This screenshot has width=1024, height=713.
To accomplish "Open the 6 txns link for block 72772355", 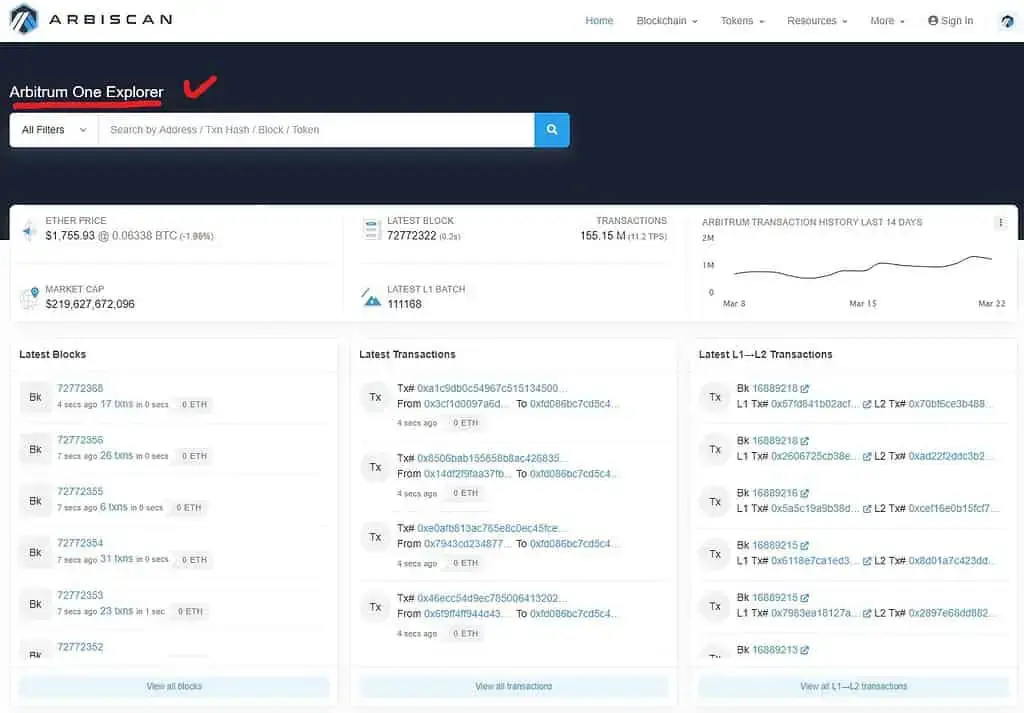I will coord(114,507).
